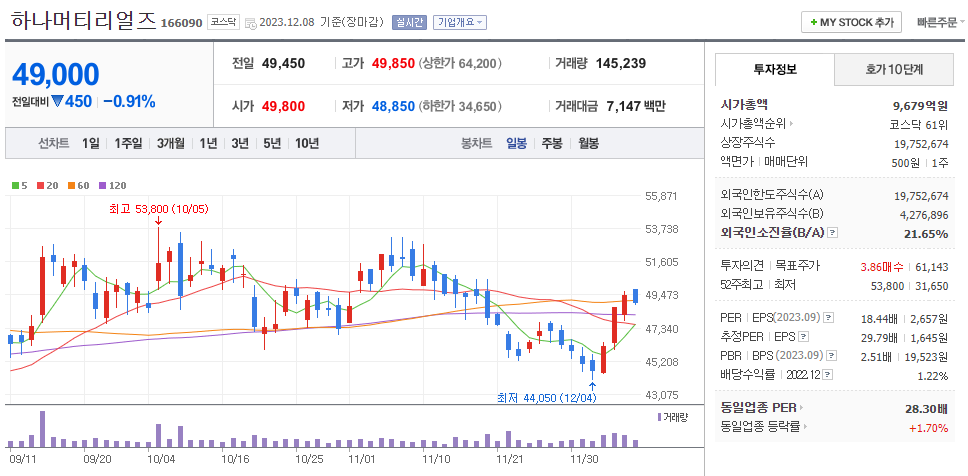Toggle the 실시간 real-time badge
This screenshot has height=476, width=968.
click(x=409, y=22)
